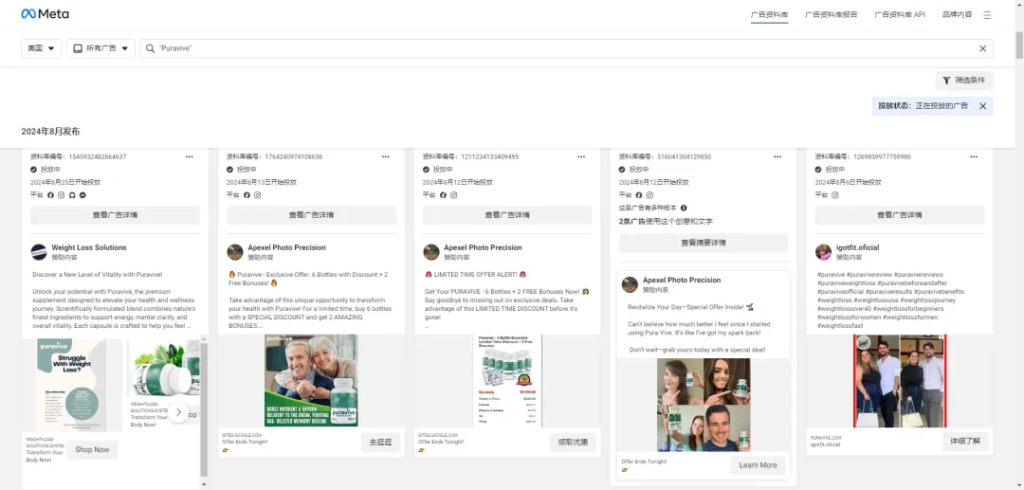
Task: Open the 广告资料库报告 tab
Action: click(x=831, y=14)
